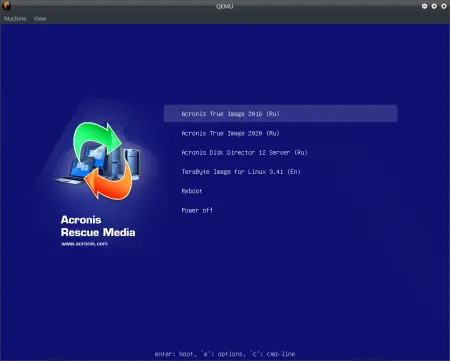450x361 pixels.
Task: Close the QEMU window
Action: pos(444,6)
